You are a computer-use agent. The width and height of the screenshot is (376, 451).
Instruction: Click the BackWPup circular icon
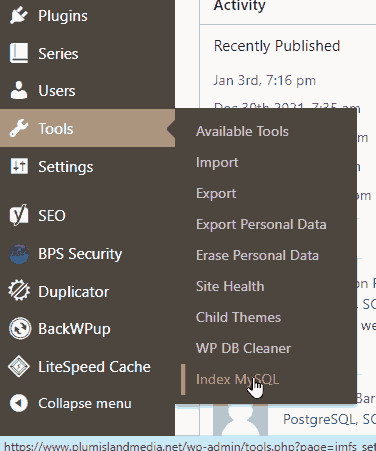pyautogui.click(x=20, y=328)
